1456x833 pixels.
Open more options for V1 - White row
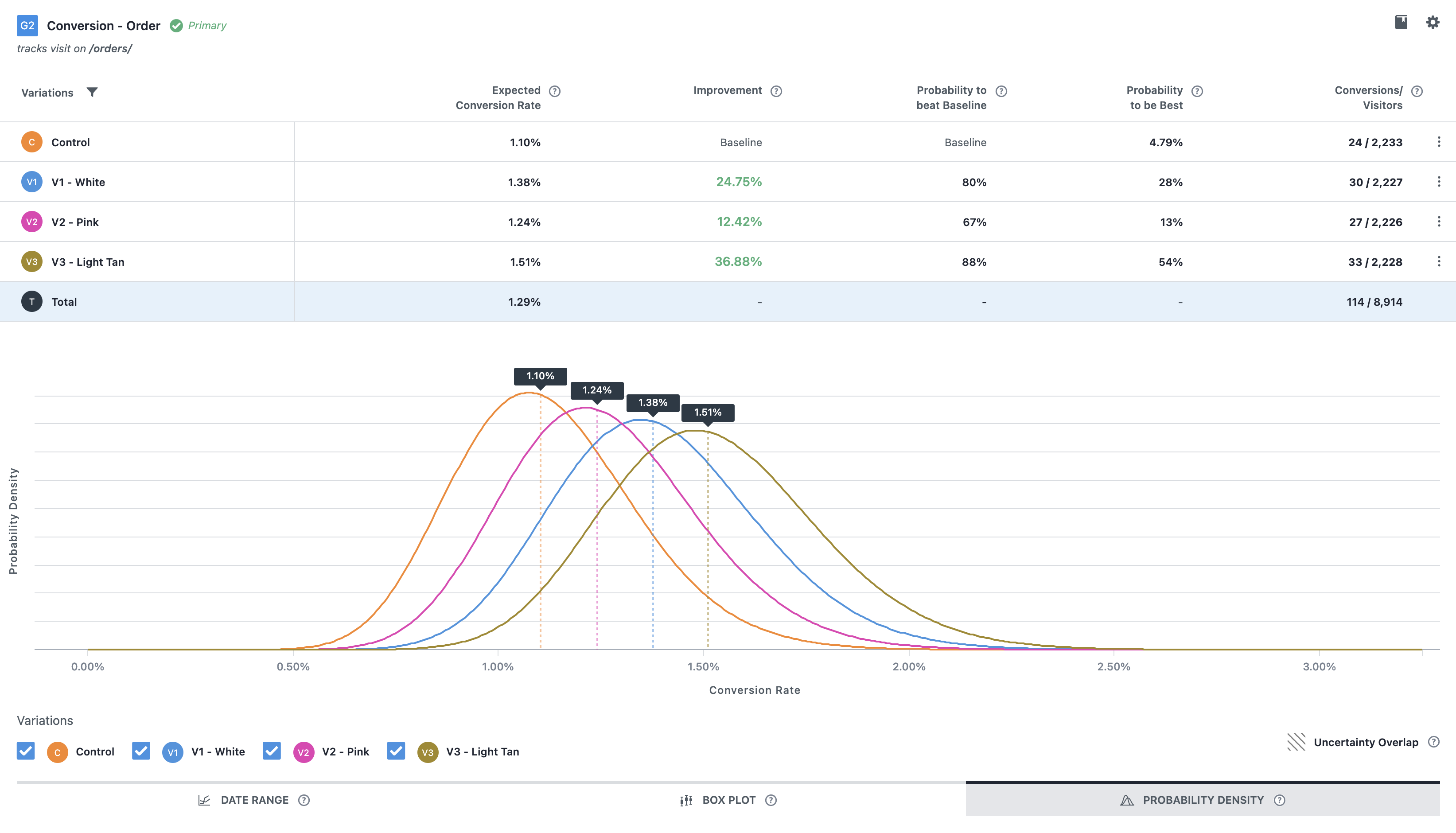click(1439, 182)
